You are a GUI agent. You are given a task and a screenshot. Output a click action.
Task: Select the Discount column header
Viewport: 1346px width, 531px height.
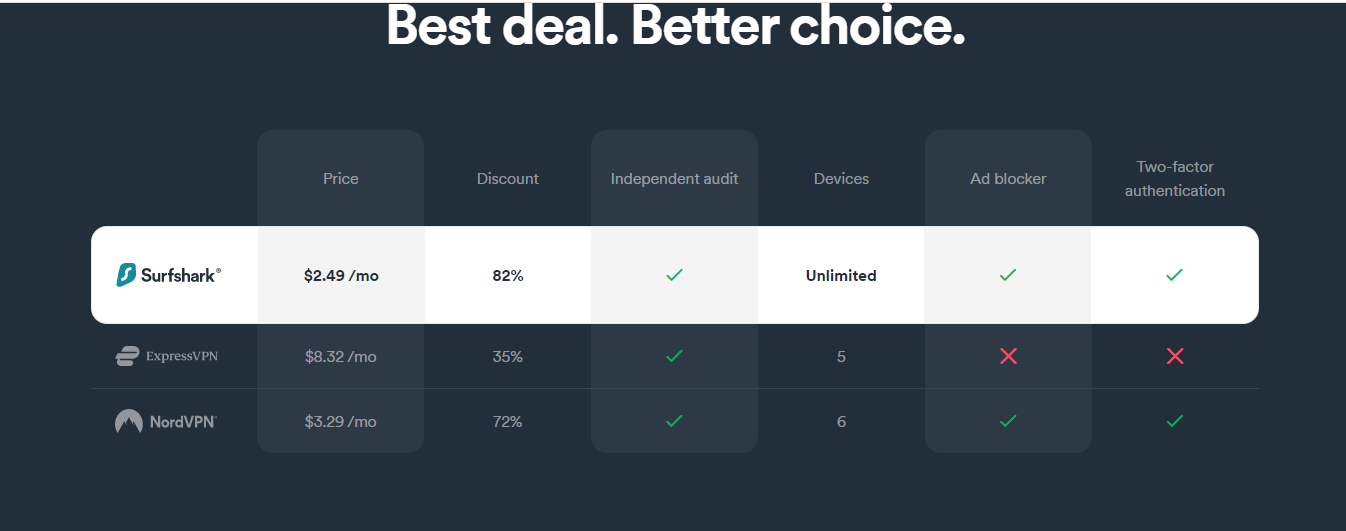[x=508, y=179]
